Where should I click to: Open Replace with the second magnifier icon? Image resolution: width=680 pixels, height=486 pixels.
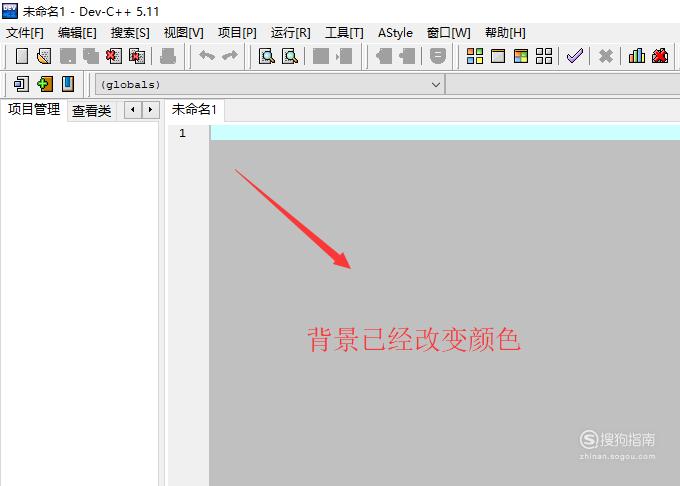click(290, 56)
